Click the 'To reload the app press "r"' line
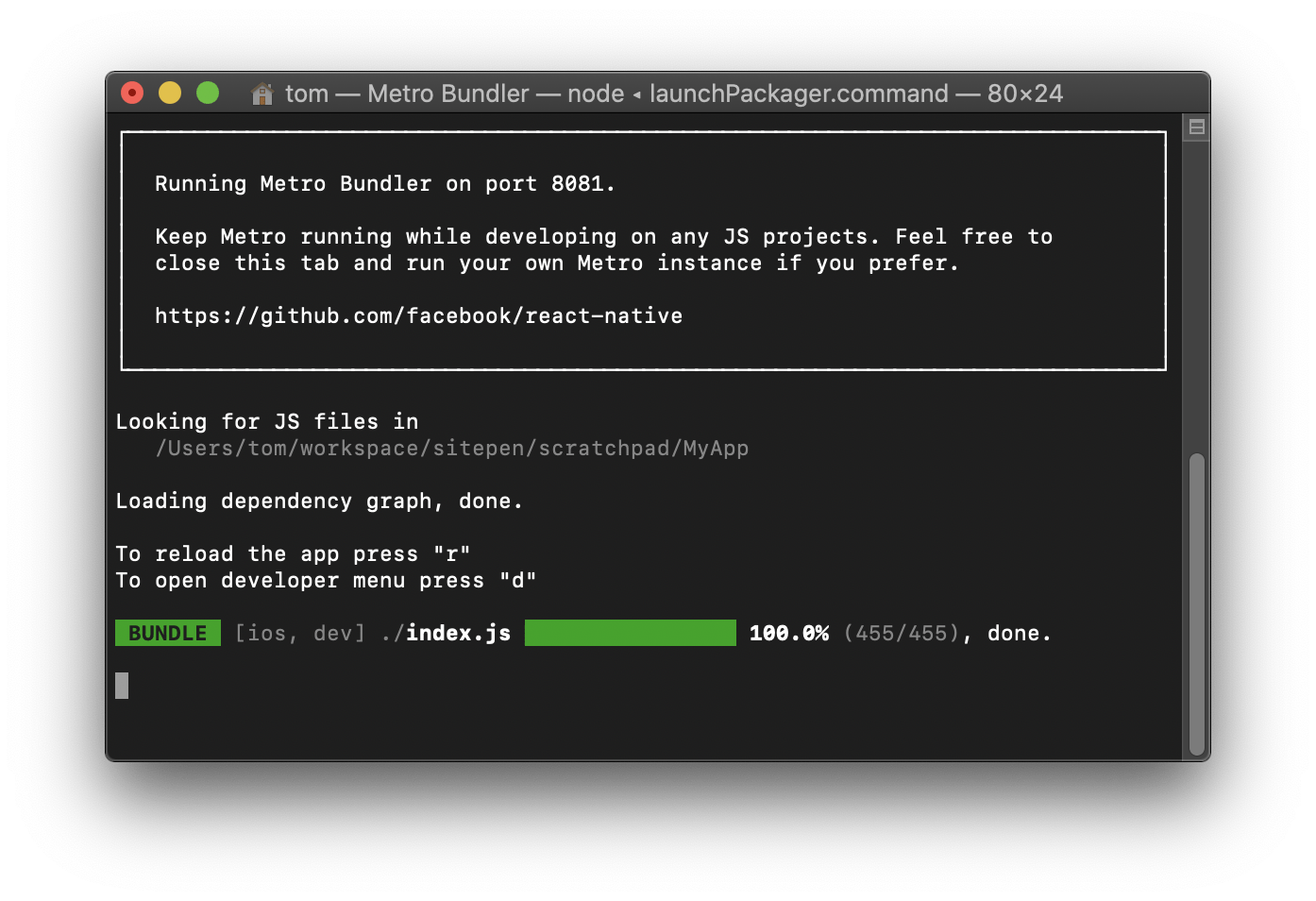The width and height of the screenshot is (1316, 901). pos(293,553)
